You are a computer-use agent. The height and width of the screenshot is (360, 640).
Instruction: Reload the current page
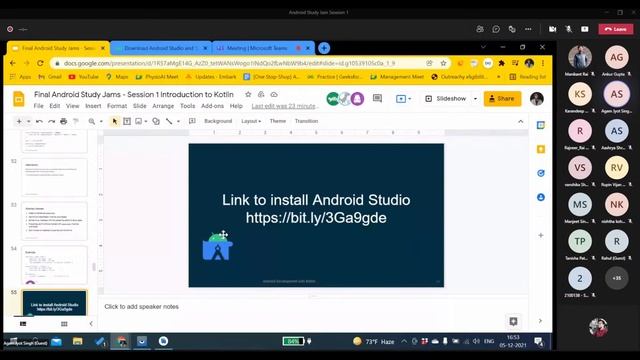(x=40, y=63)
